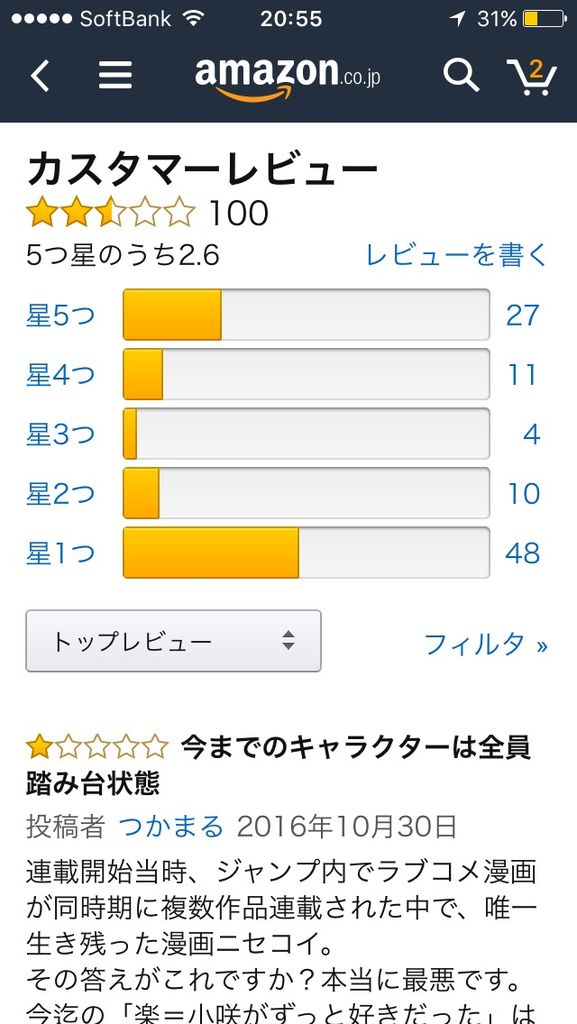Image resolution: width=577 pixels, height=1024 pixels.
Task: Open the shopping cart icon
Action: pos(531,76)
